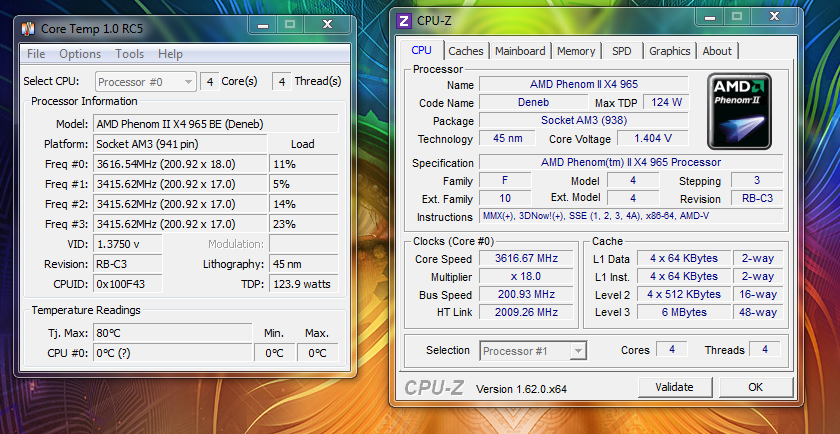Click the Bus Speed value 200.93 MHz
Screen dimensions: 840x434
(526, 295)
